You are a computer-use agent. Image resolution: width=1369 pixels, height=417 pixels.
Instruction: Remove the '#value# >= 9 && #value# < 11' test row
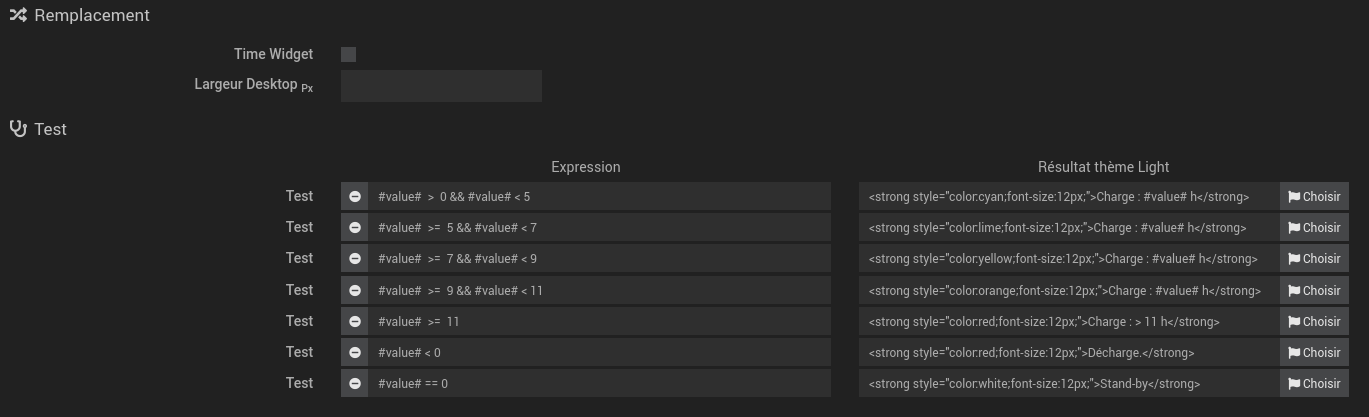tap(355, 290)
